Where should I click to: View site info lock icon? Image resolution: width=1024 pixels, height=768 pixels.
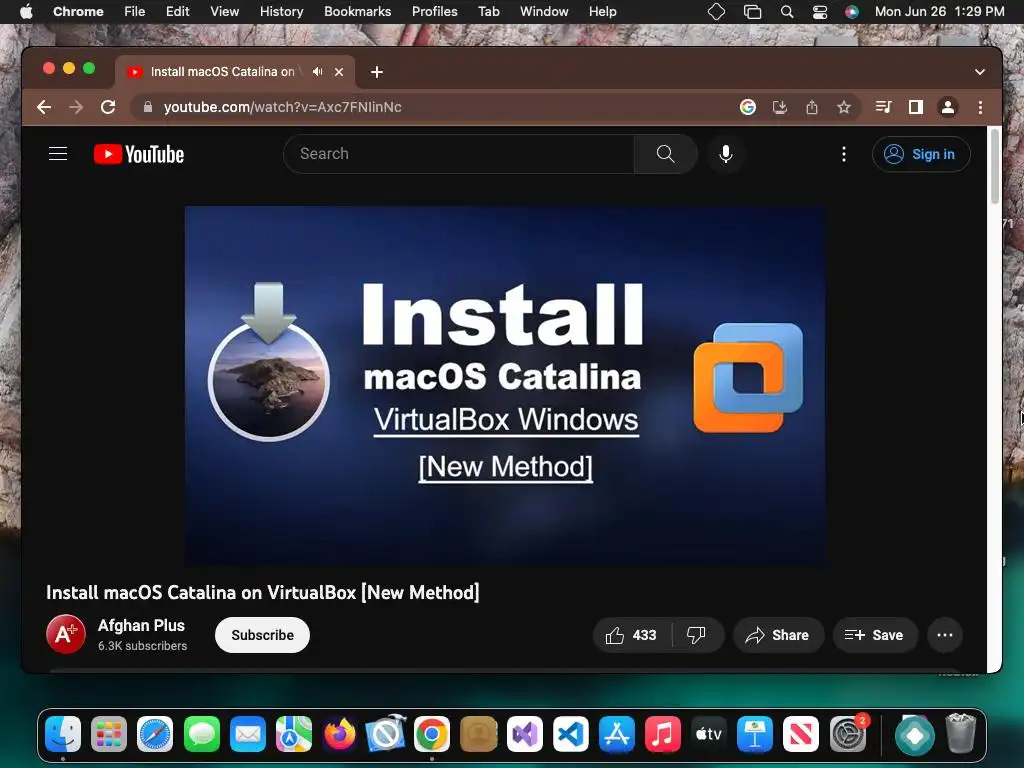(x=148, y=107)
